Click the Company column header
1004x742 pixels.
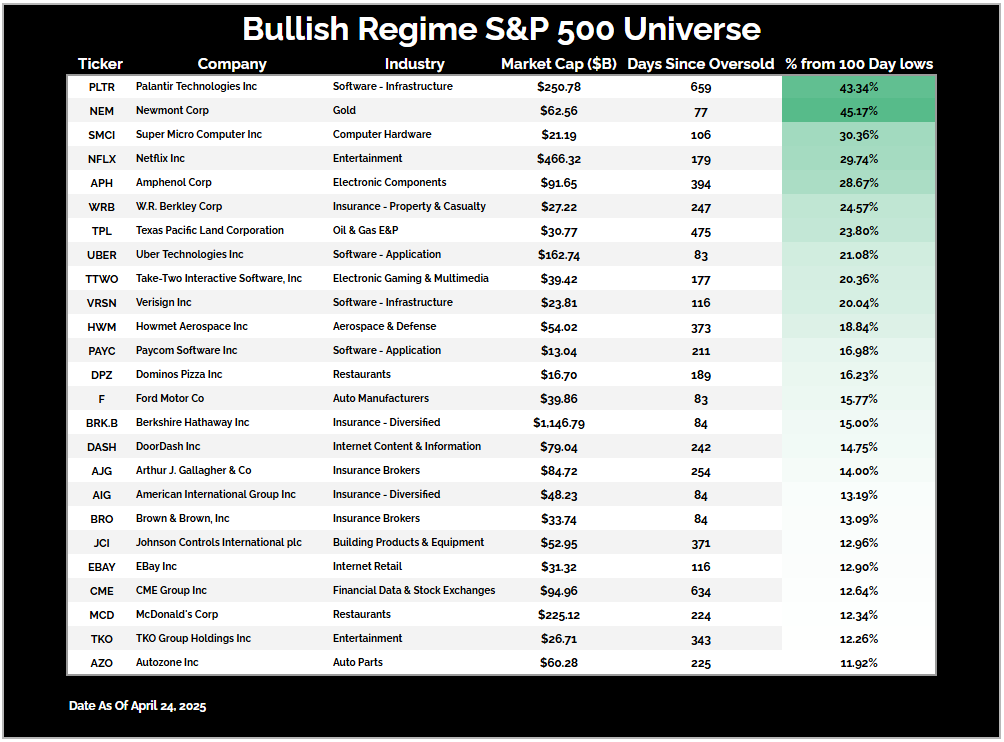tap(232, 64)
